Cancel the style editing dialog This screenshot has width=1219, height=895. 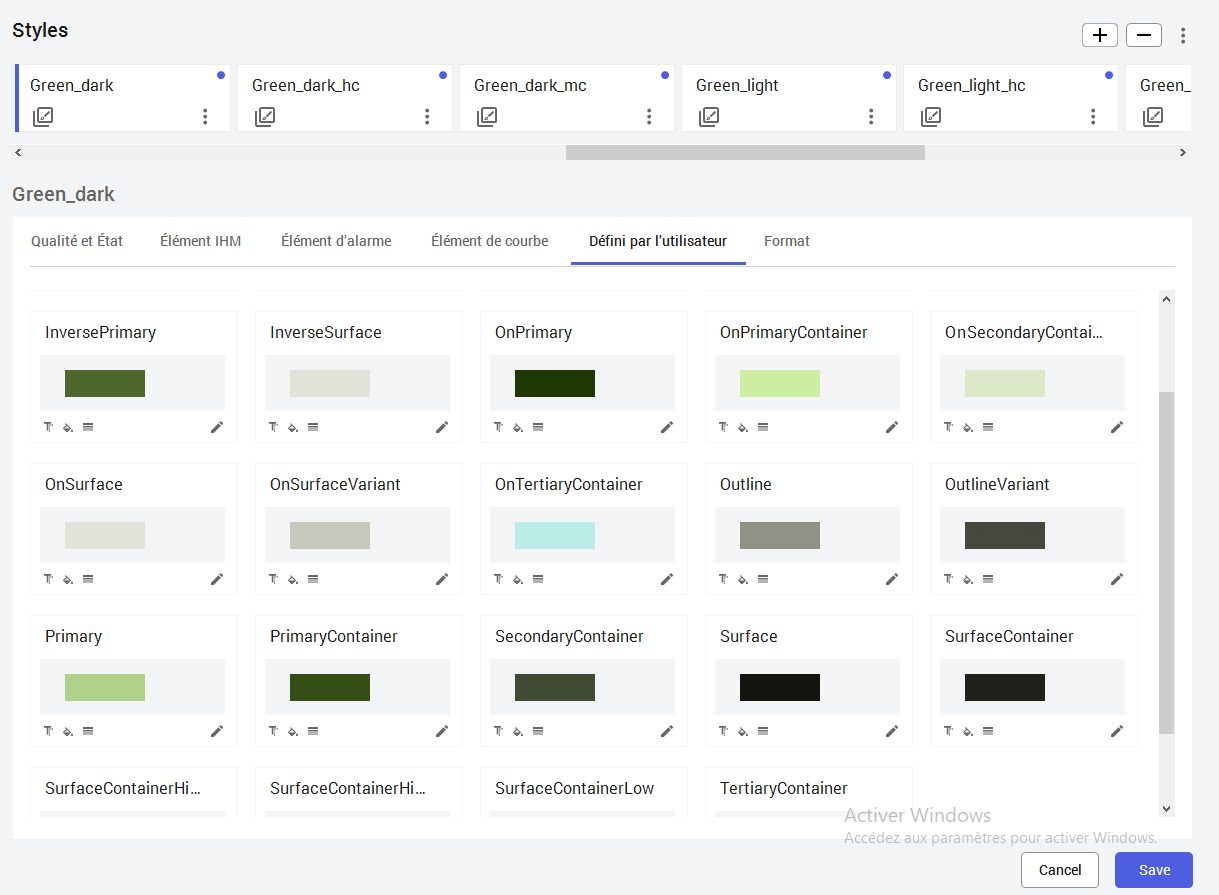1060,870
